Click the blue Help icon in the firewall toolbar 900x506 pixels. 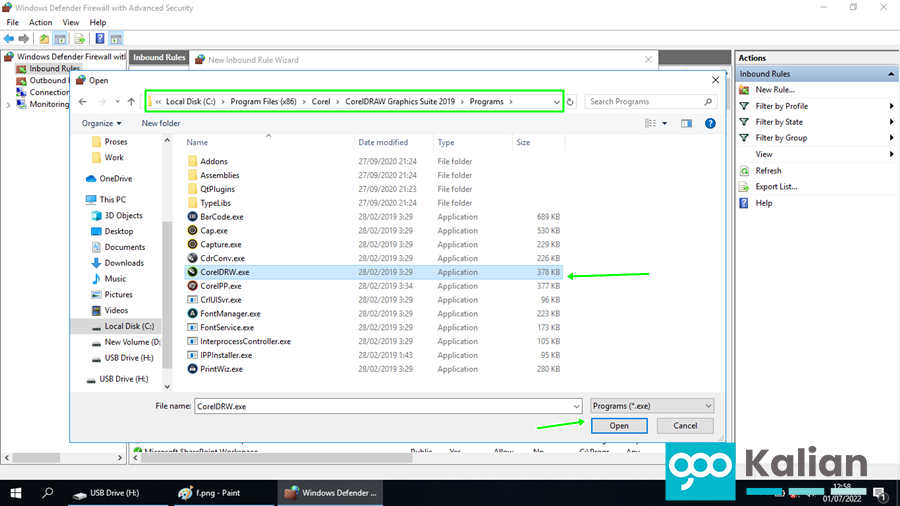[100, 38]
